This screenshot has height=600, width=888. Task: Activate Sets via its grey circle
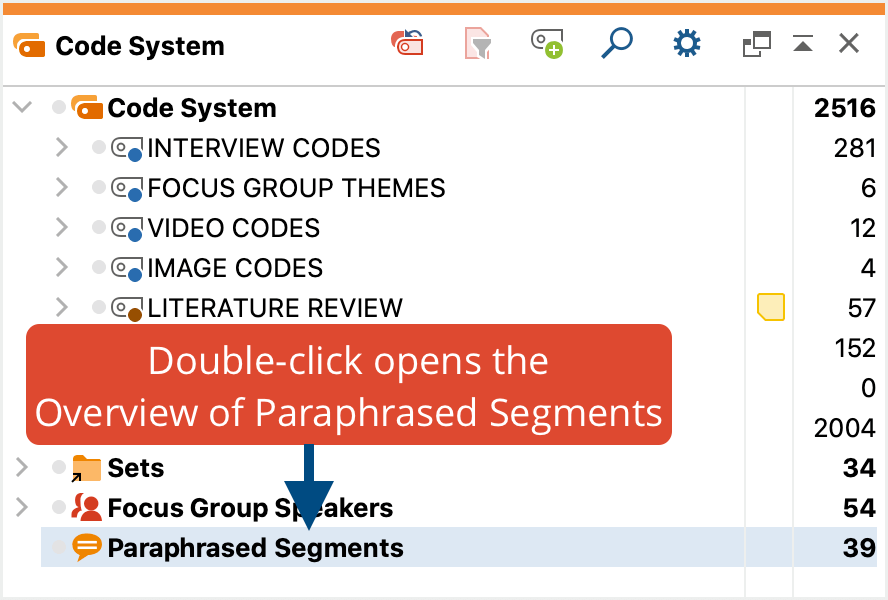(59, 467)
